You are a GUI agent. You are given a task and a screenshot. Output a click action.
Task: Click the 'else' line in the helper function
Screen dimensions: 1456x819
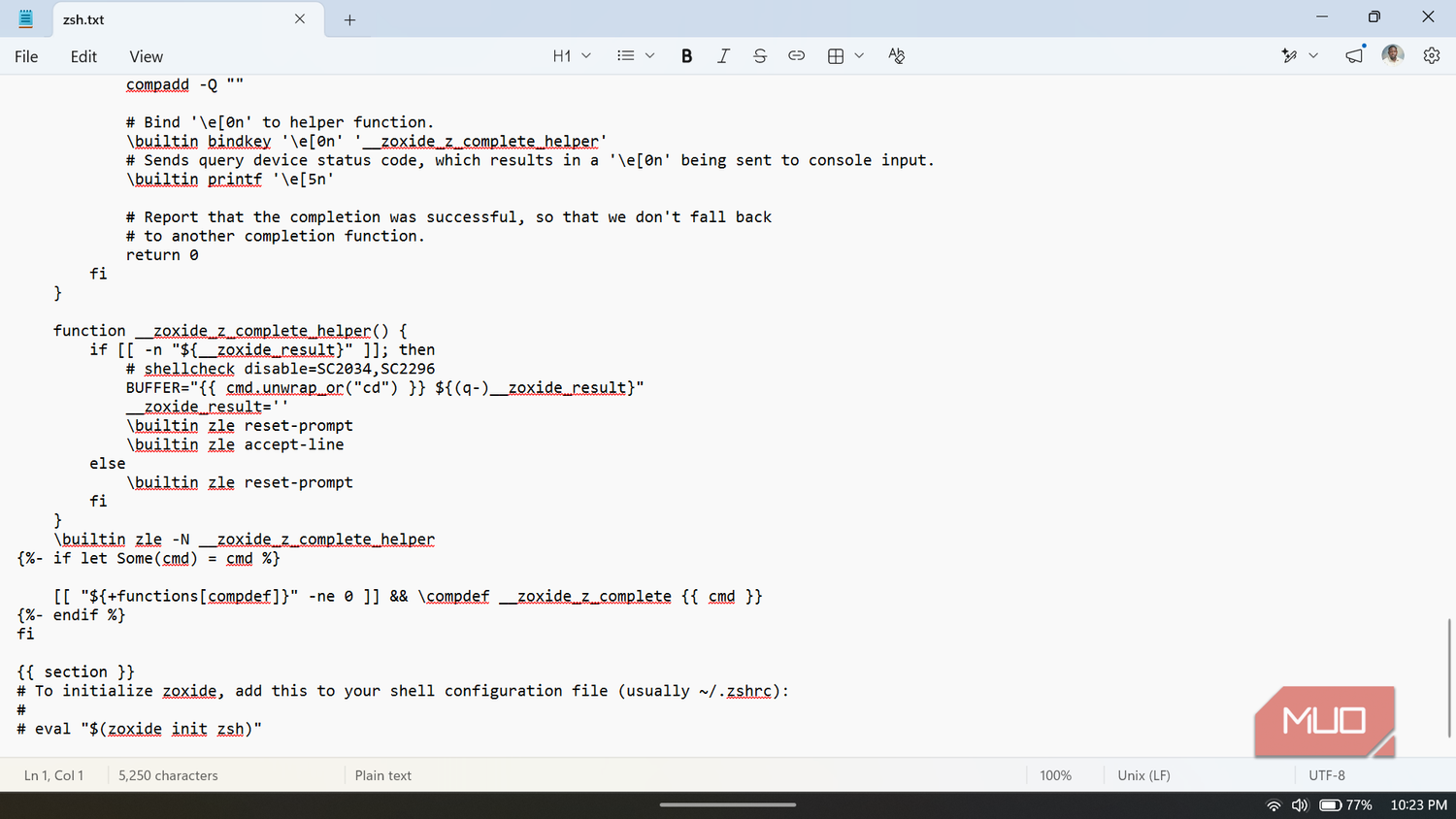(108, 464)
